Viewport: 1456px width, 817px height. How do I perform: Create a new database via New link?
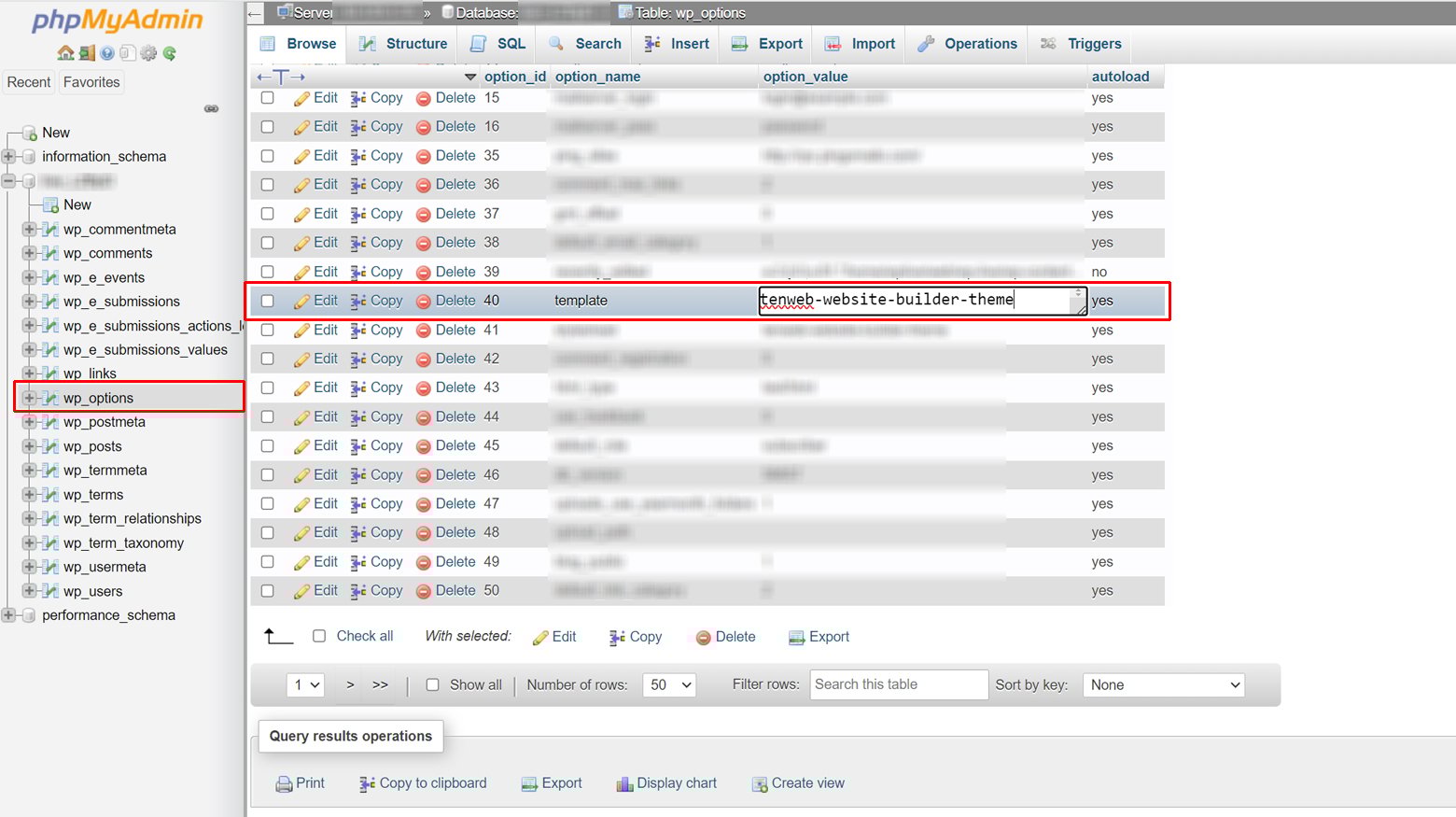(x=55, y=132)
